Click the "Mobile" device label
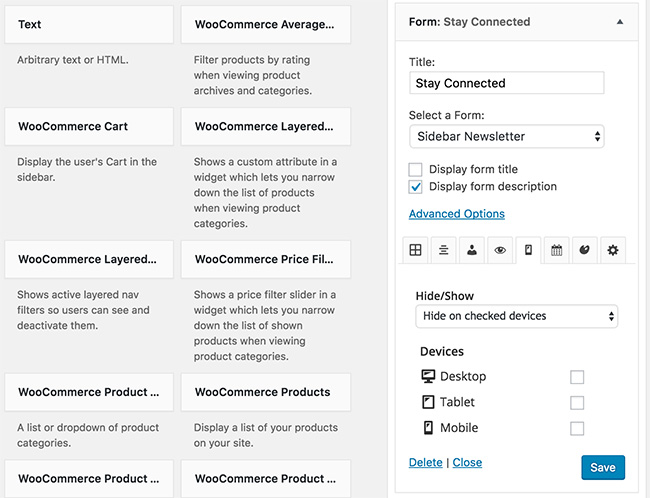 459,428
